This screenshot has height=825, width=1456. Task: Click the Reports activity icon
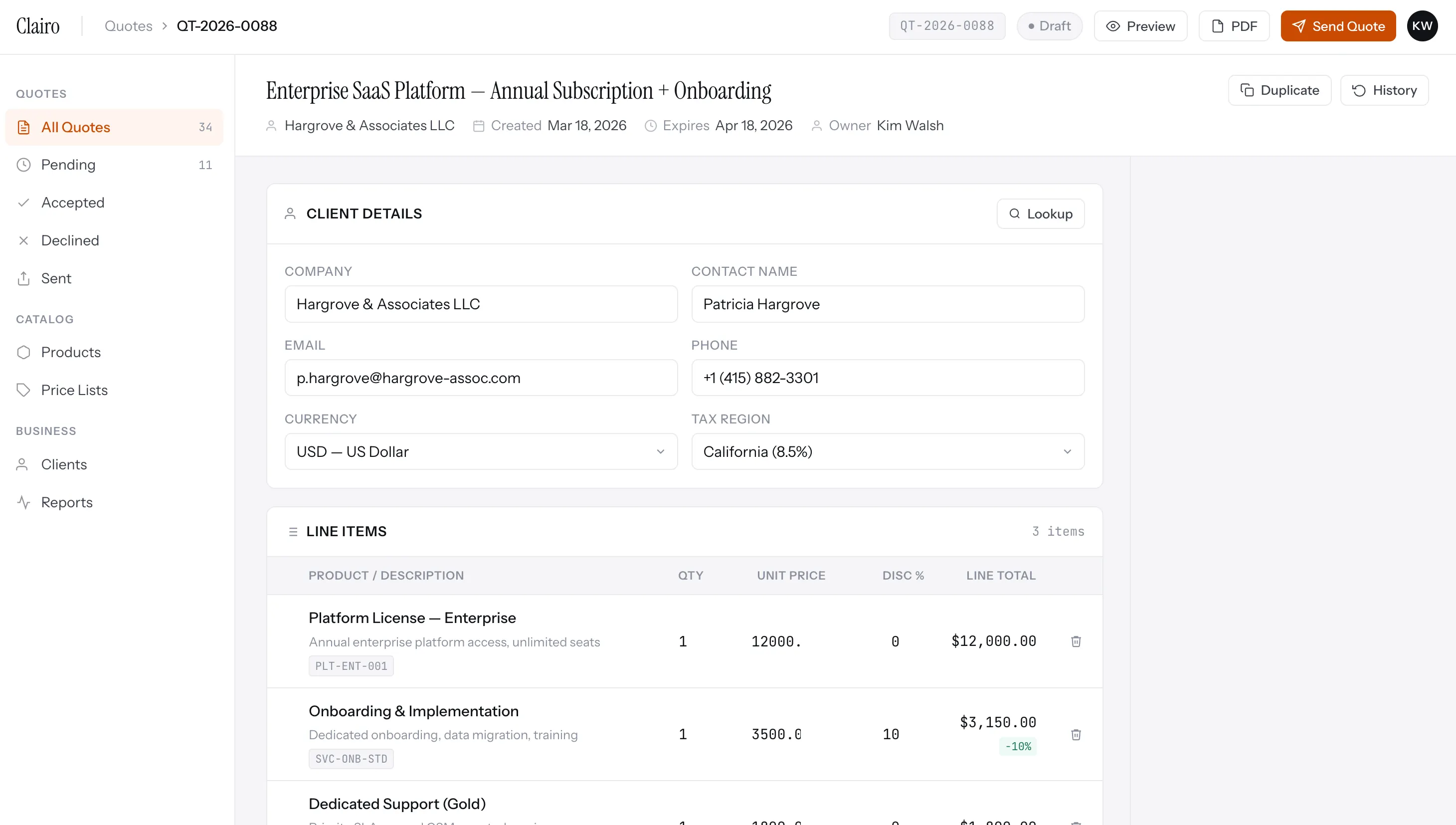click(x=23, y=503)
